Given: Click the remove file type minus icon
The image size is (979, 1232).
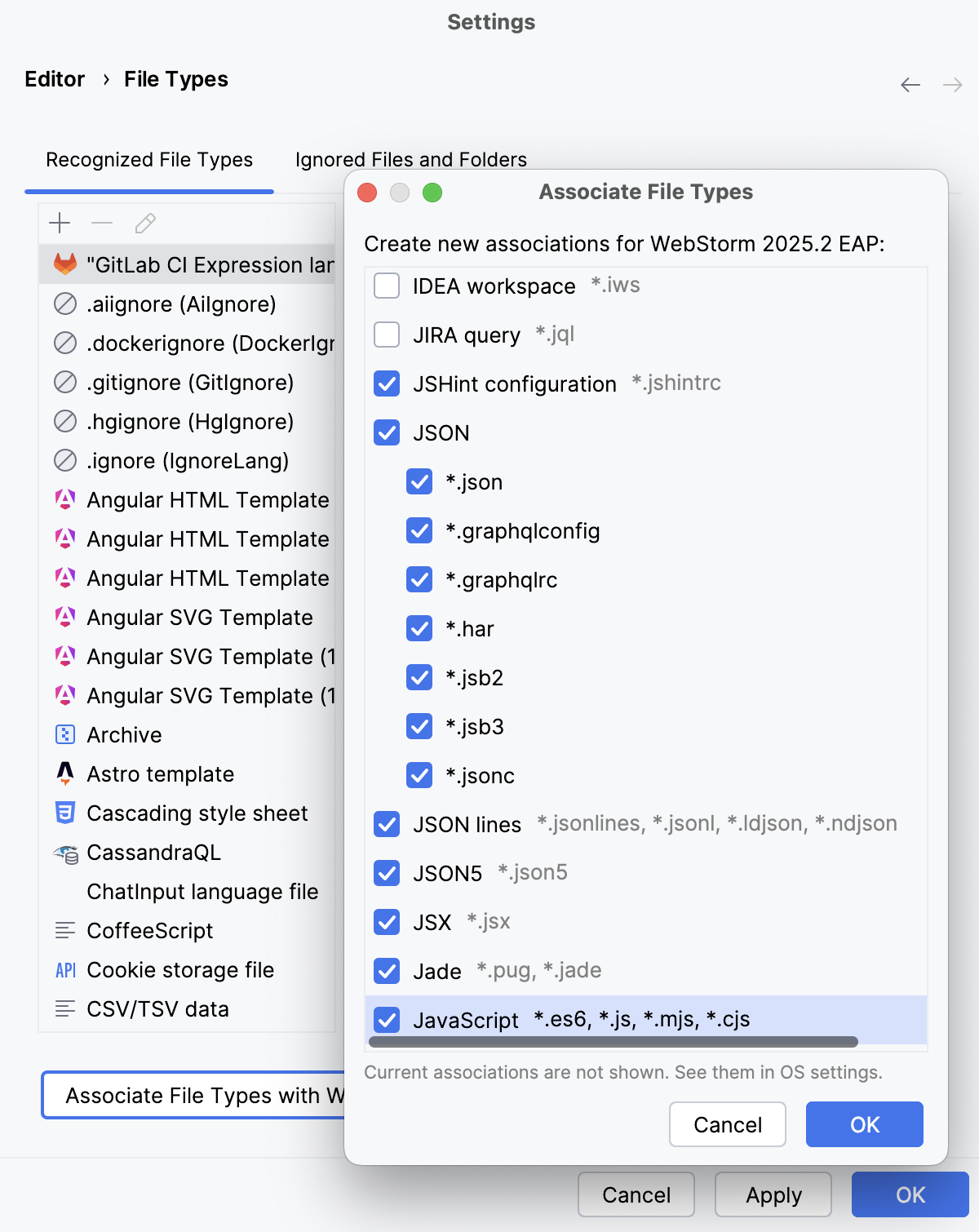Looking at the screenshot, I should pyautogui.click(x=102, y=223).
